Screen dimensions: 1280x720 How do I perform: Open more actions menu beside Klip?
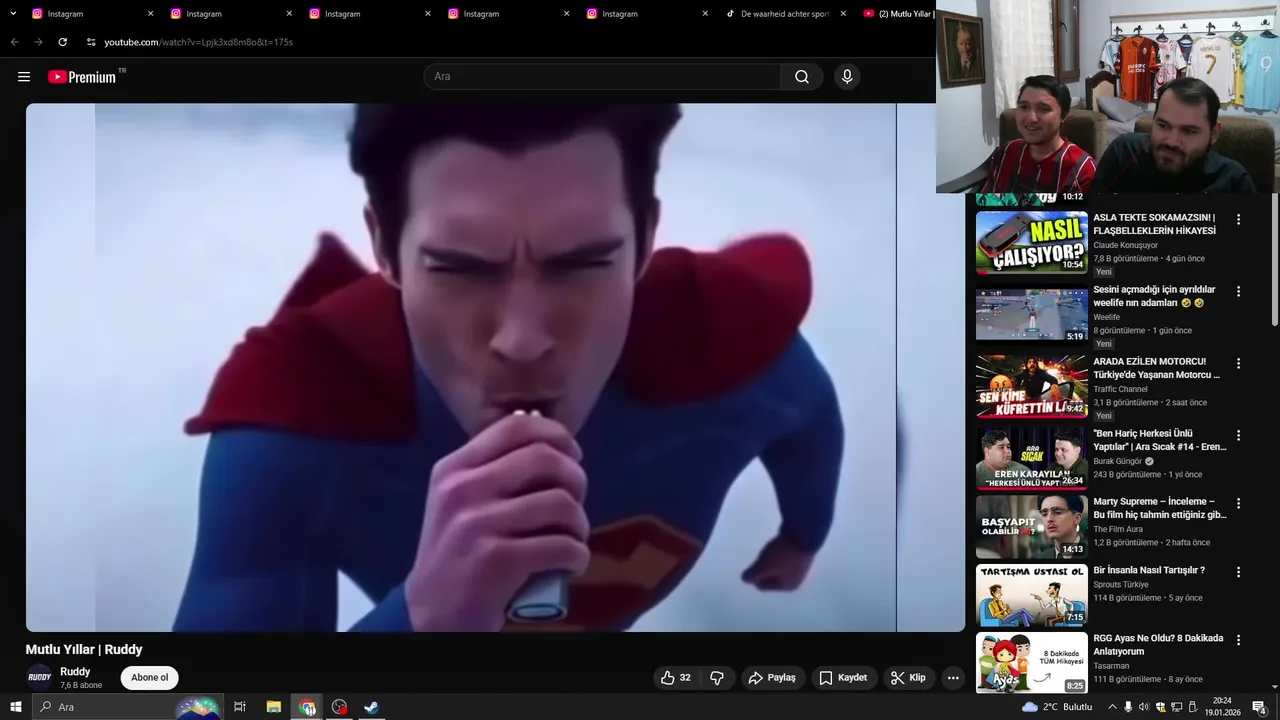953,678
